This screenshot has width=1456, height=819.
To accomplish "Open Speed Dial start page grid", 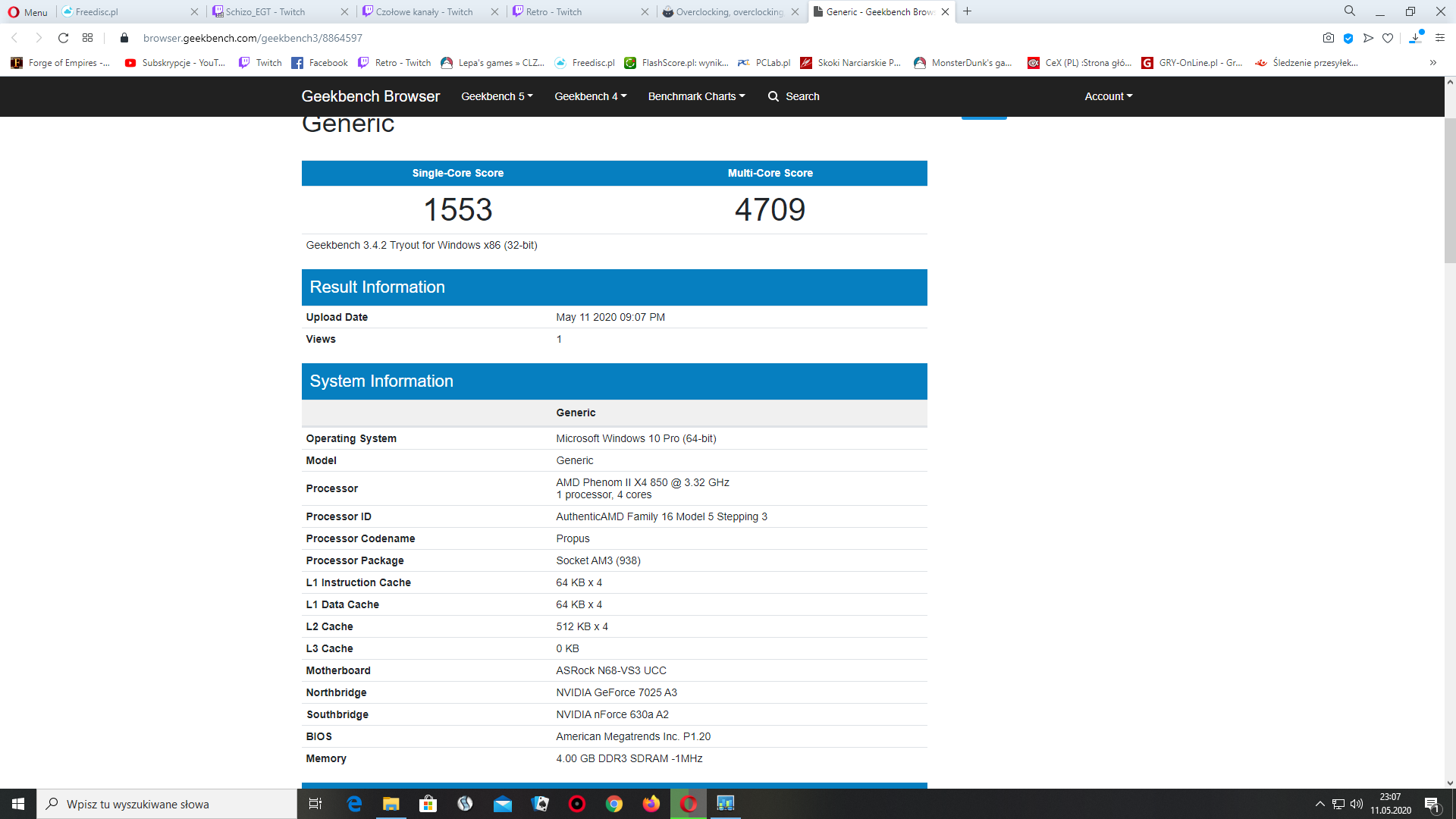I will click(x=88, y=38).
